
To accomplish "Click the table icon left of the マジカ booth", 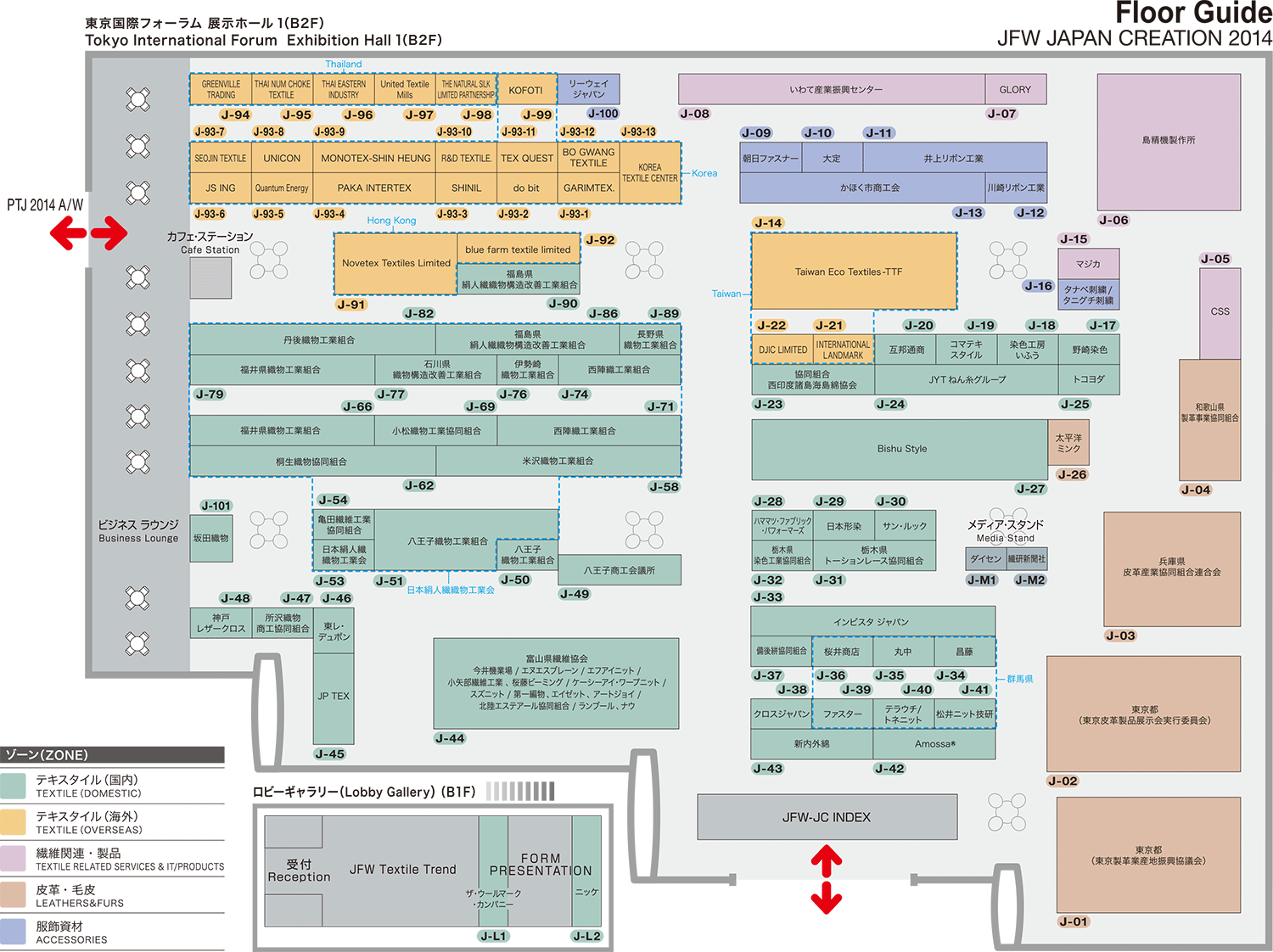I will (x=1008, y=260).
